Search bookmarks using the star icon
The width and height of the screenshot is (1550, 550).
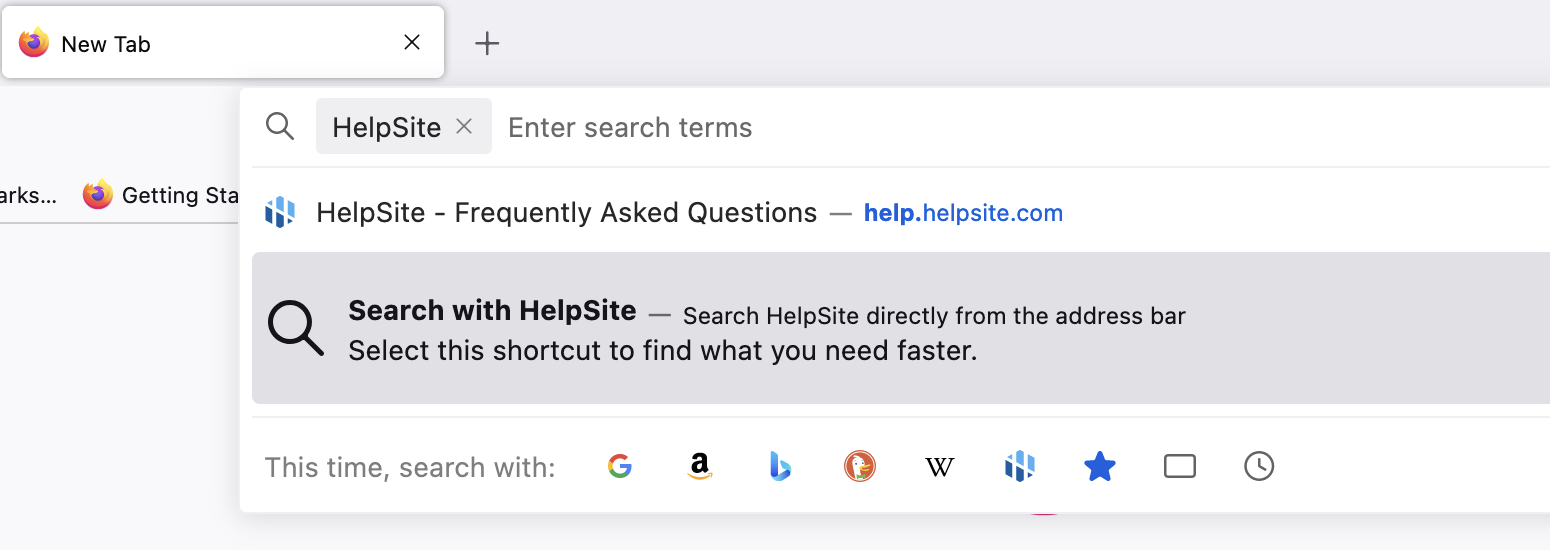1099,466
